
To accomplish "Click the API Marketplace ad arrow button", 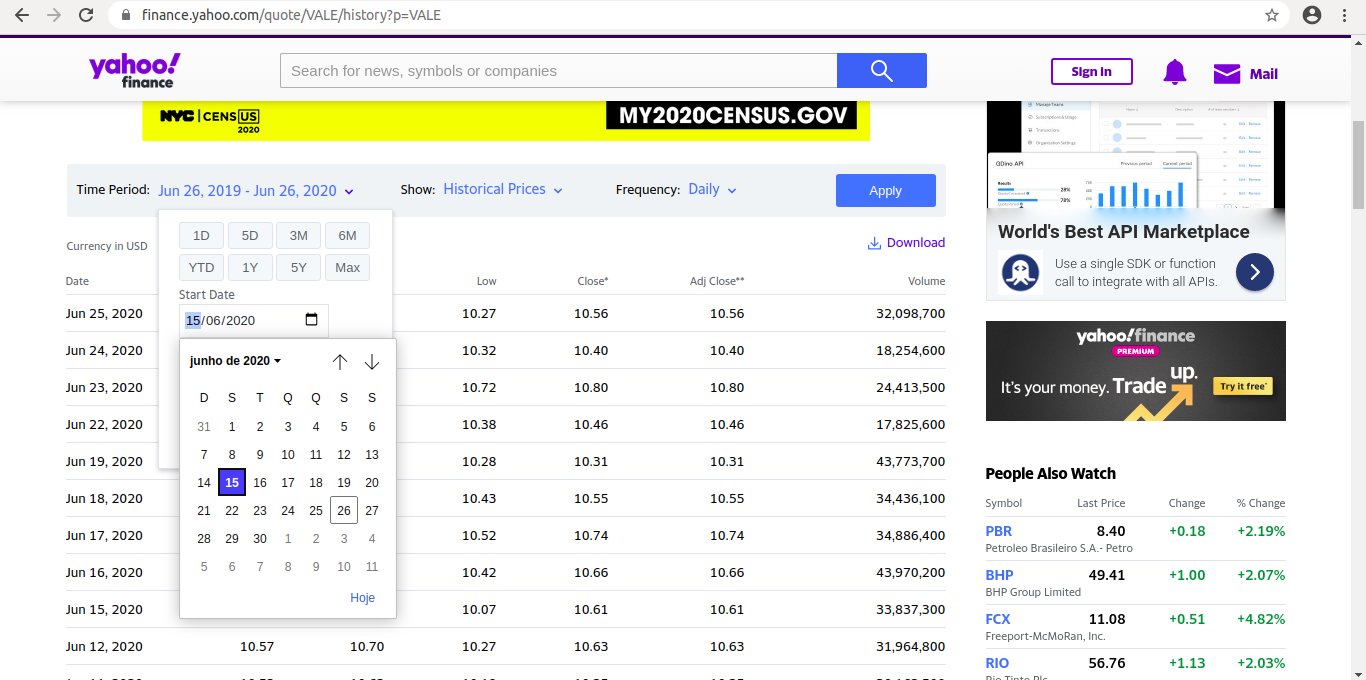I will click(1254, 271).
